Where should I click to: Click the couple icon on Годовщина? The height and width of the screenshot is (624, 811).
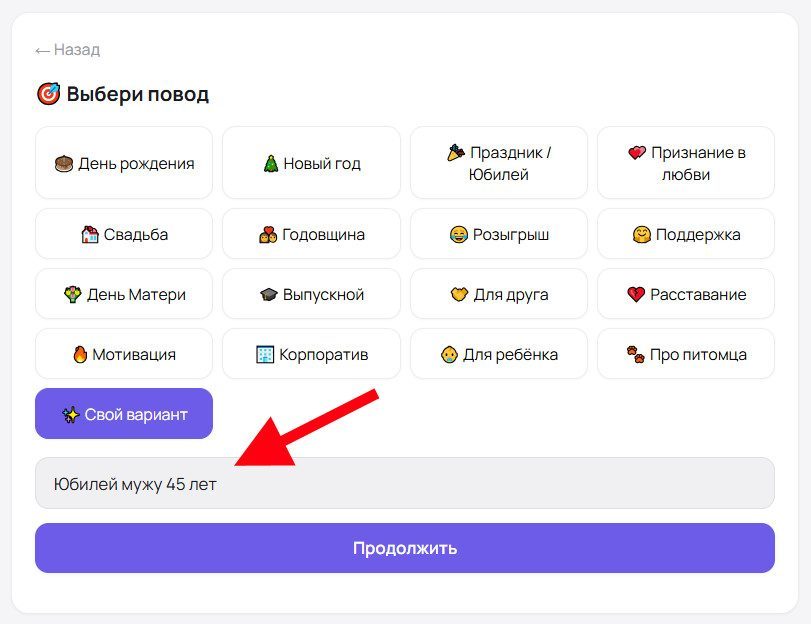[x=268, y=234]
